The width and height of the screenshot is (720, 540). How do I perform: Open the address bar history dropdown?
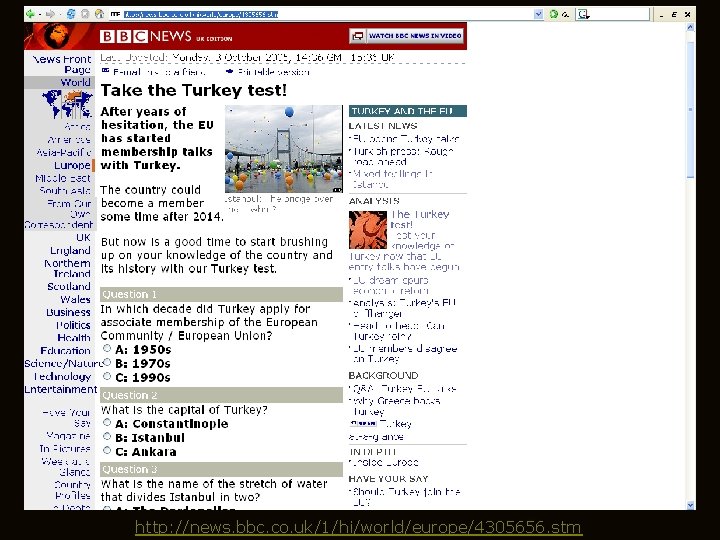click(x=539, y=14)
